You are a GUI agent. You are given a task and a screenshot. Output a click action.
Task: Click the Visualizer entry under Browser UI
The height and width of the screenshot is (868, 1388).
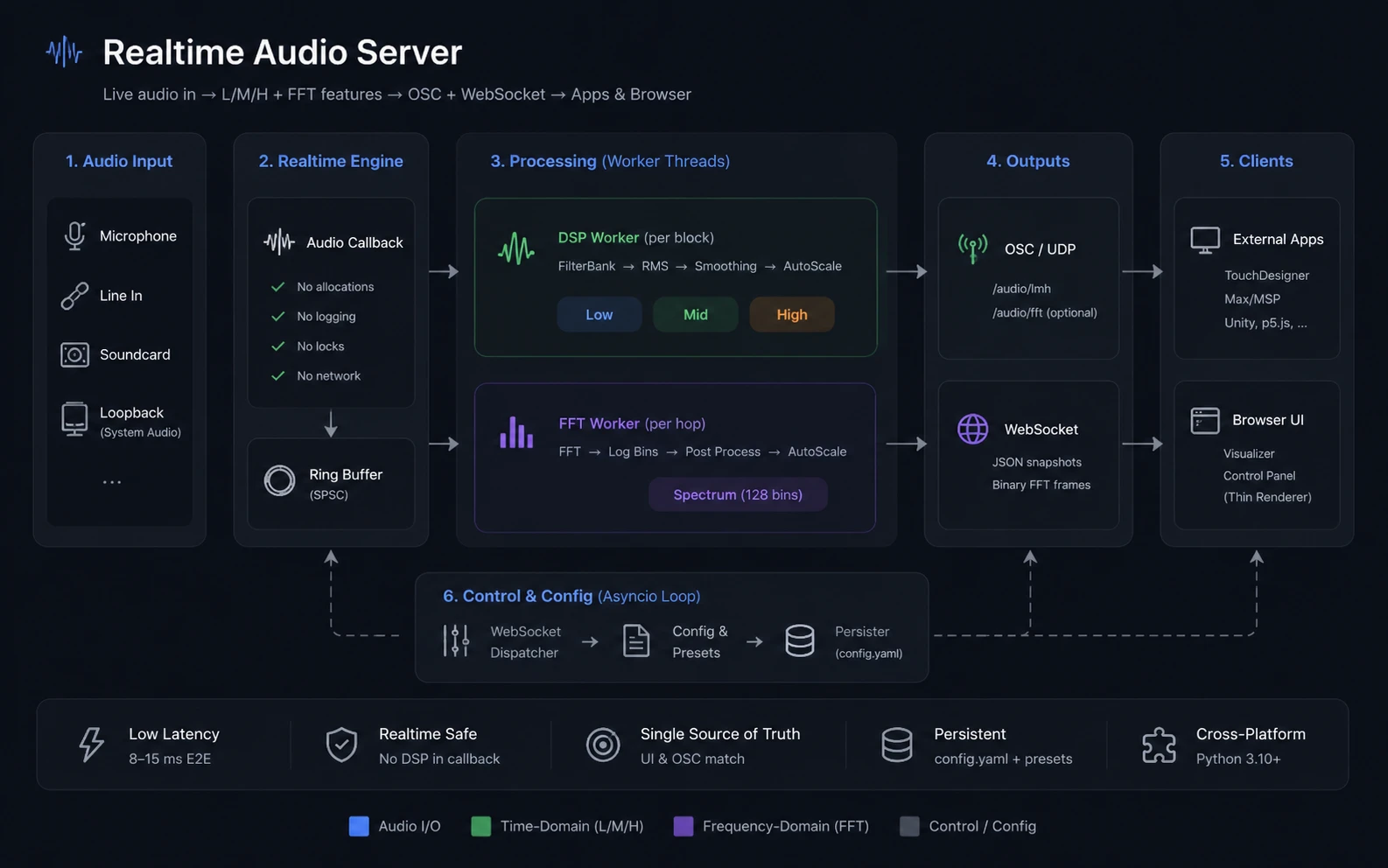(1249, 453)
